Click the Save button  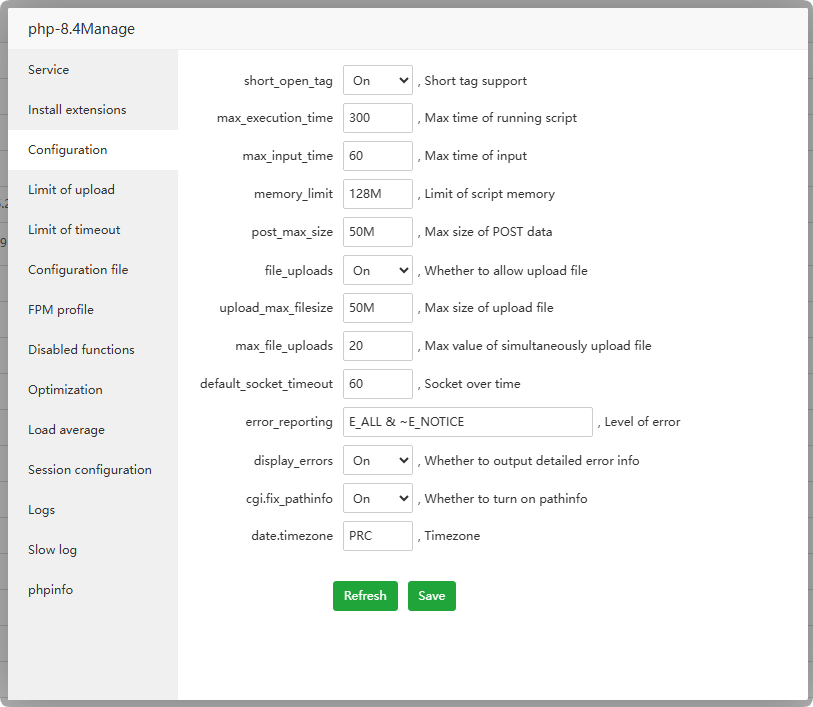pyautogui.click(x=431, y=596)
